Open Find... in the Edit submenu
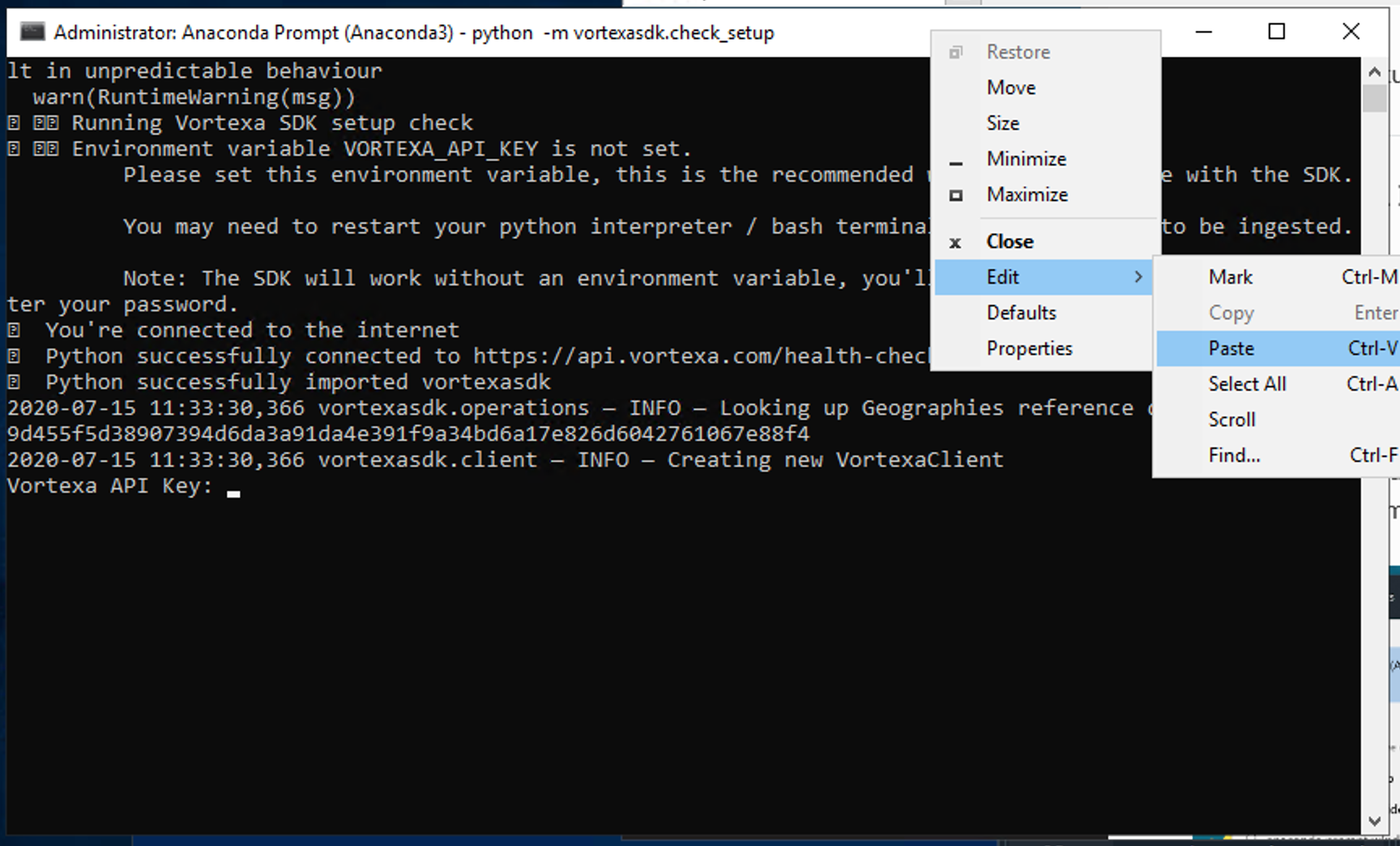Viewport: 1400px width, 846px height. pyautogui.click(x=1278, y=455)
